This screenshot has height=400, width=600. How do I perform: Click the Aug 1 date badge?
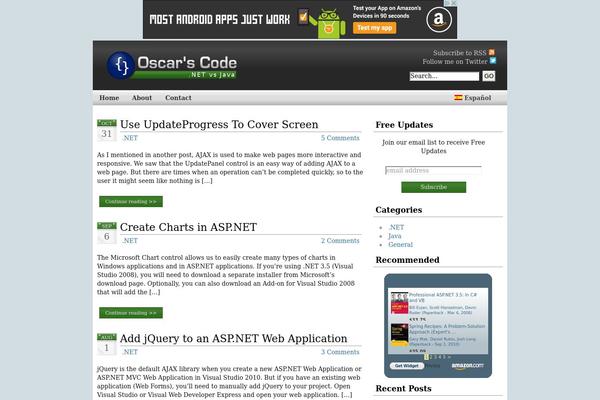(106, 344)
